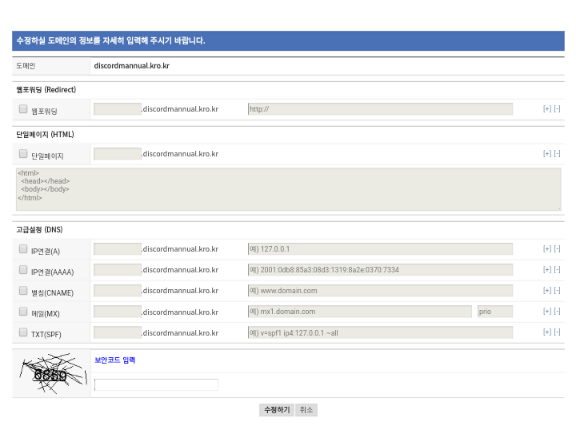Image resolution: width=576 pixels, height=425 pixels.
Task: Add a TXT(SPF) row with [+]
Action: pyautogui.click(x=547, y=332)
